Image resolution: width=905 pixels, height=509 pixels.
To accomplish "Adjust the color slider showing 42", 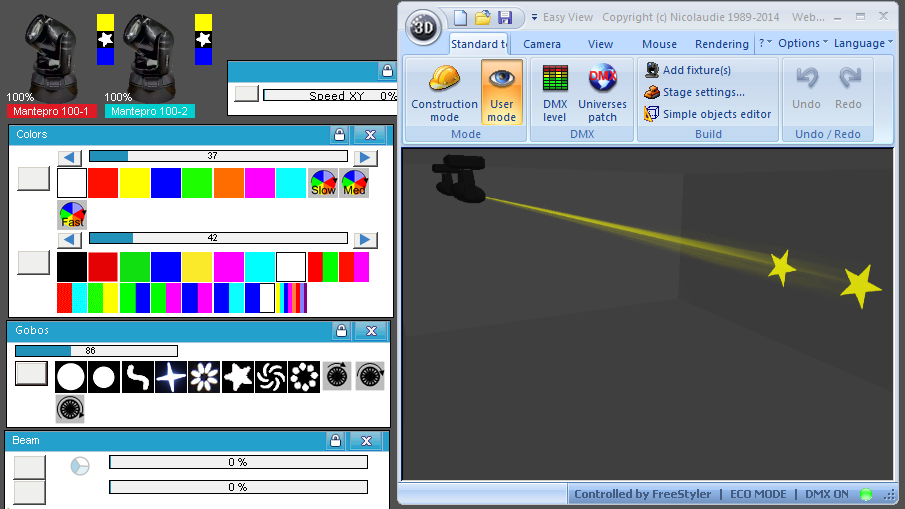I will coord(218,238).
